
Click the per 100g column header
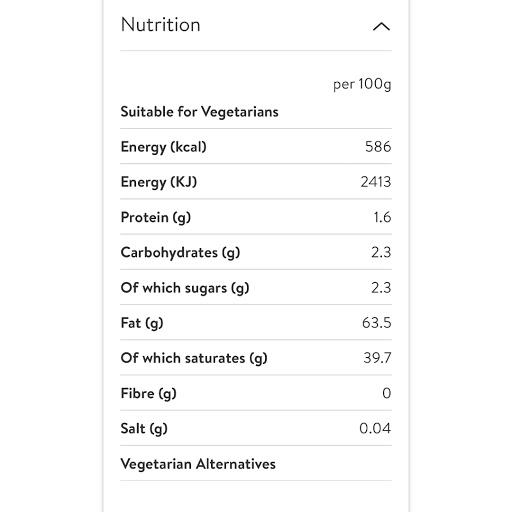point(362,84)
